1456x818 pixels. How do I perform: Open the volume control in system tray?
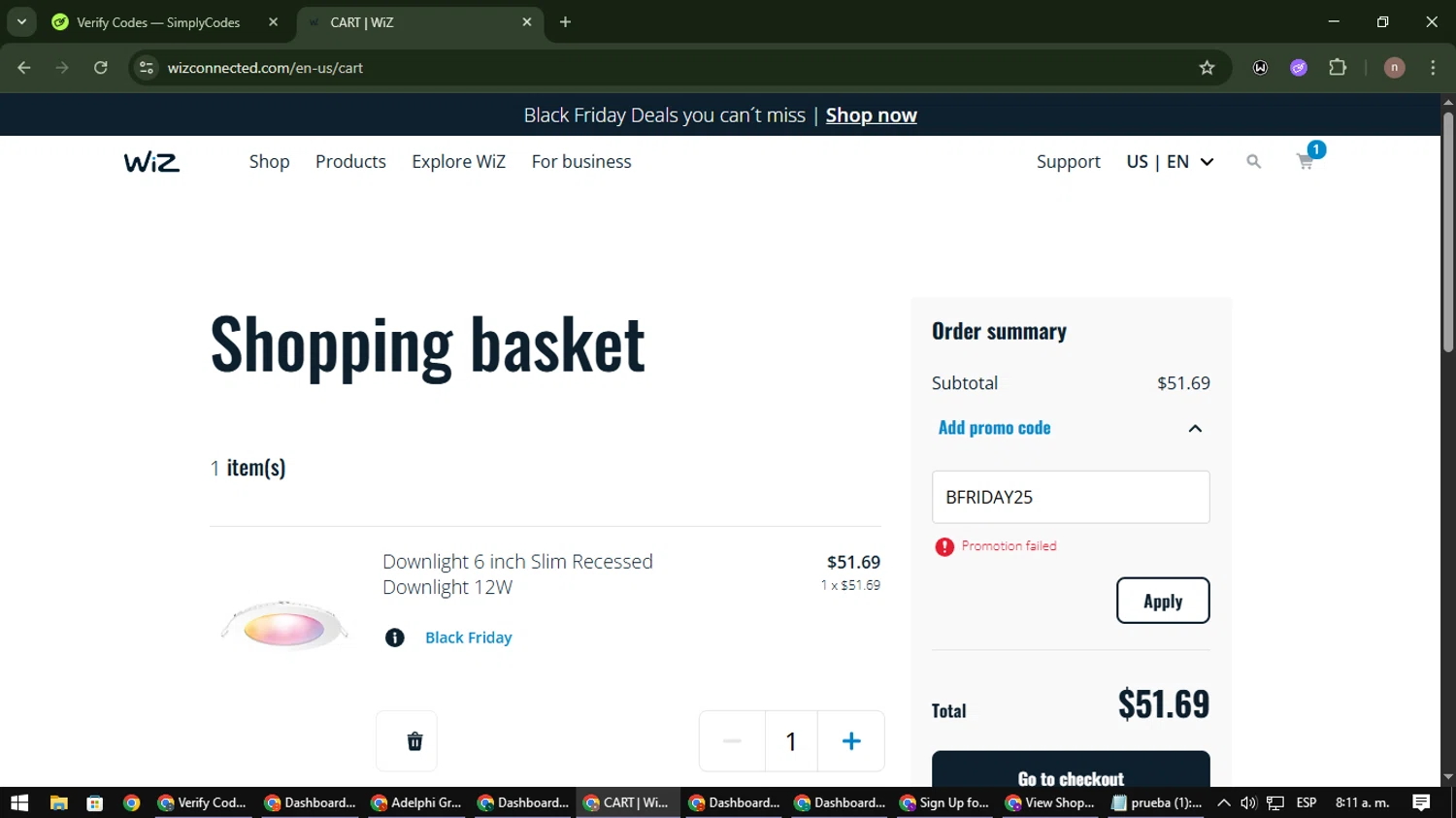(1248, 802)
